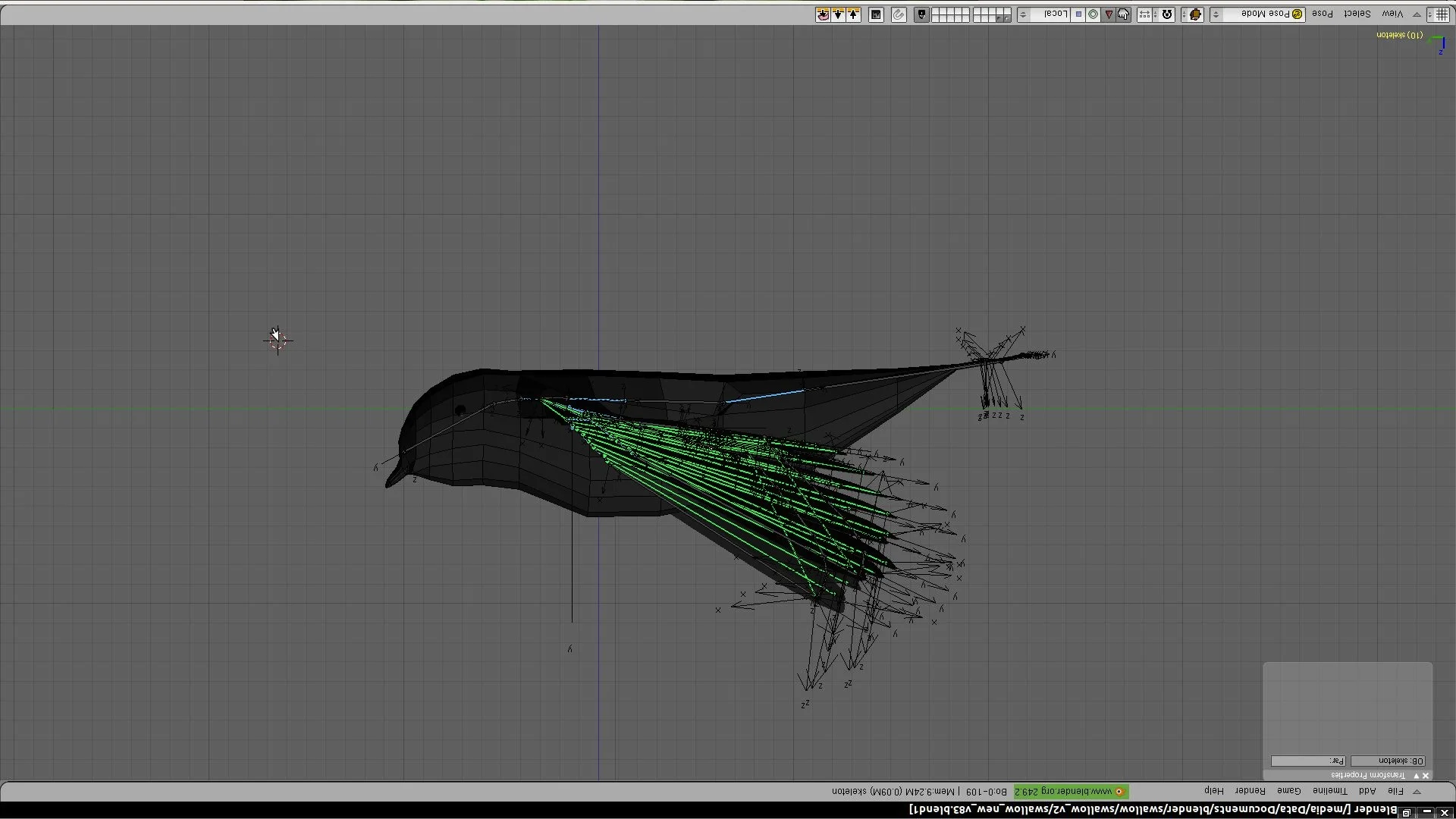Click the minimize window button
Screen dimensions: 1456x819
1426,812
